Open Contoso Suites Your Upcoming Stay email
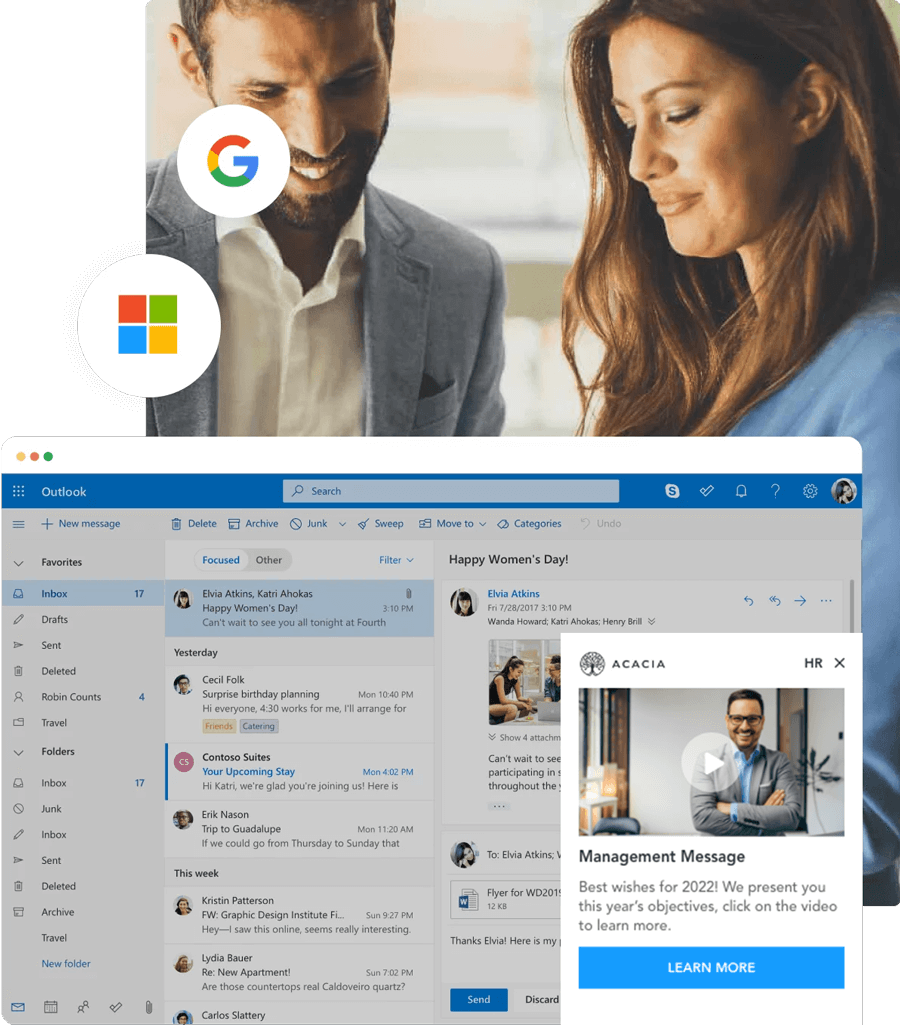This screenshot has width=900, height=1025. point(299,772)
